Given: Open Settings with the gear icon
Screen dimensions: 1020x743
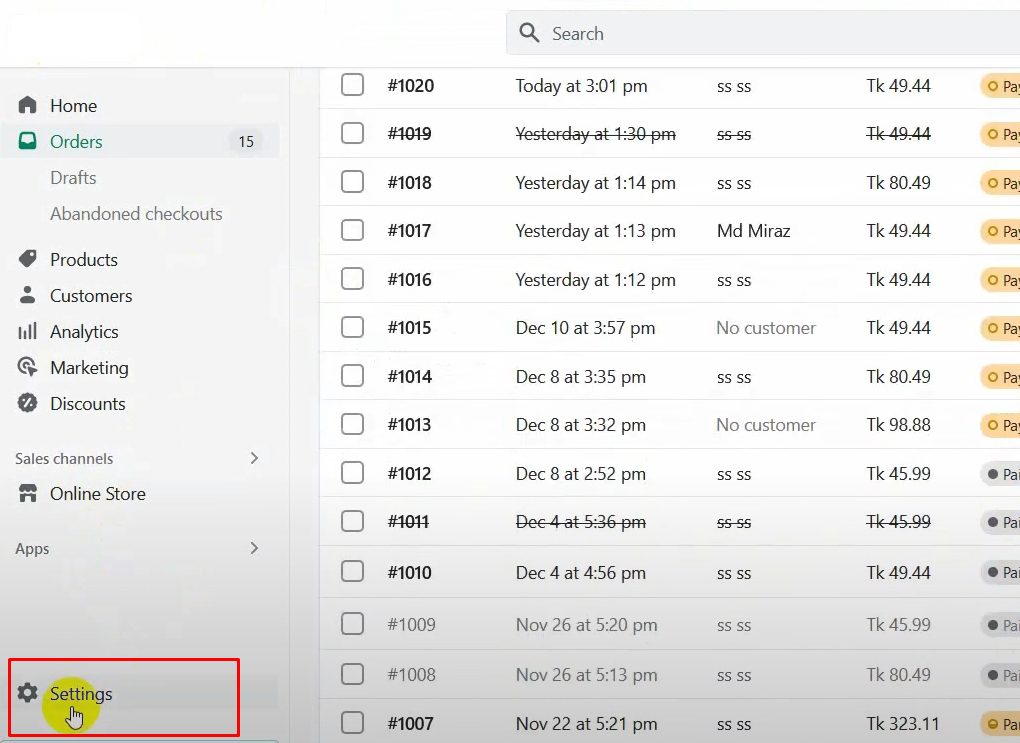Looking at the screenshot, I should click(x=28, y=693).
